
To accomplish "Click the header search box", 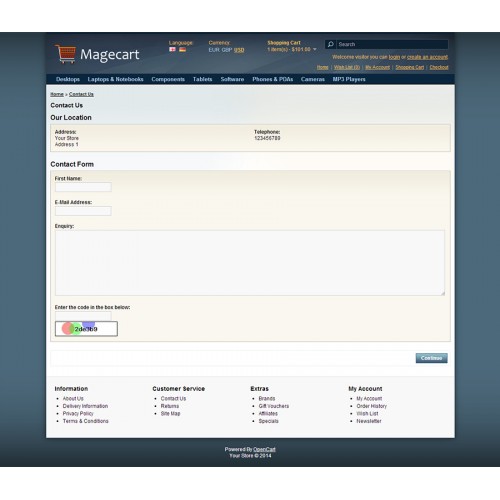I will [x=392, y=44].
